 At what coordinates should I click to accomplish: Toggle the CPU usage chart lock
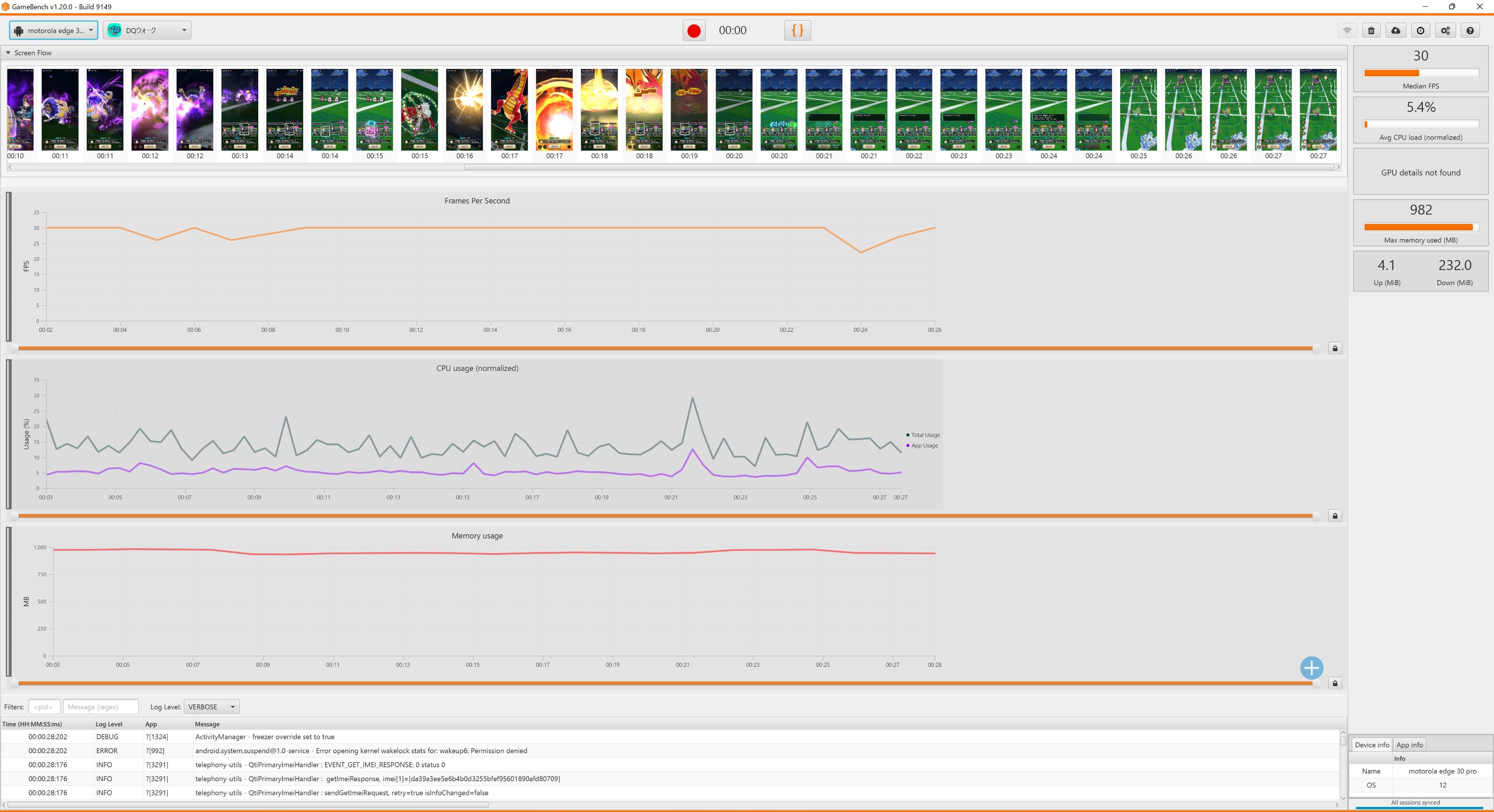[1335, 516]
